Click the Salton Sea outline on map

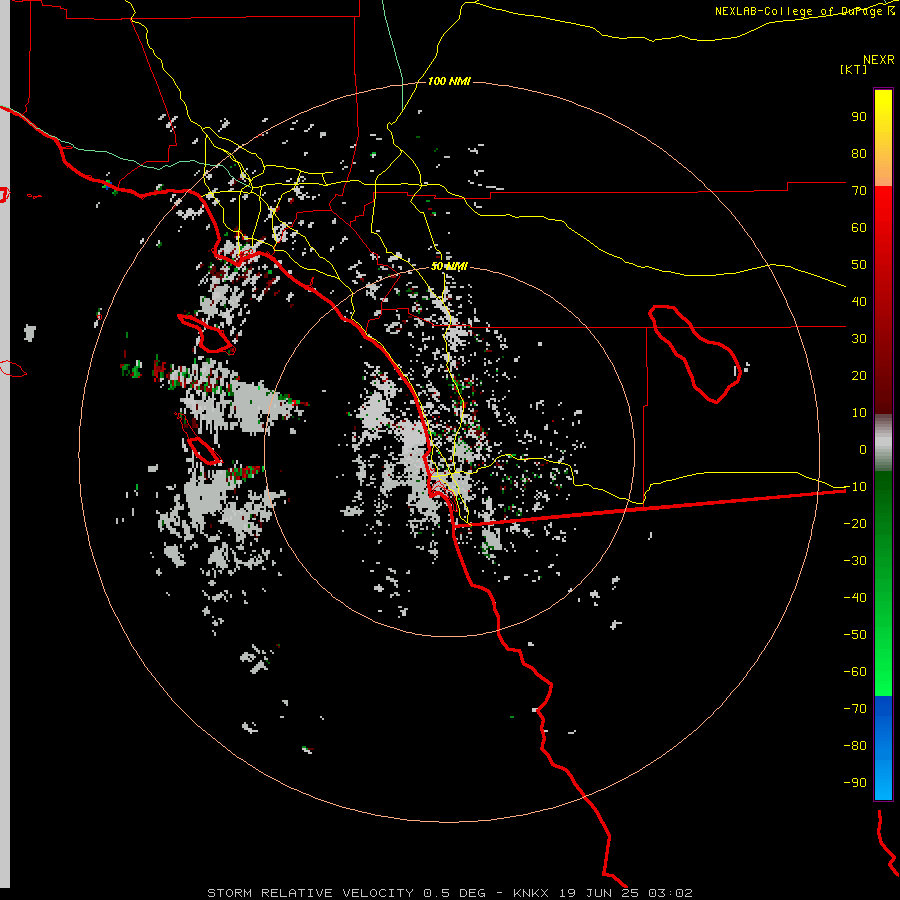695,354
